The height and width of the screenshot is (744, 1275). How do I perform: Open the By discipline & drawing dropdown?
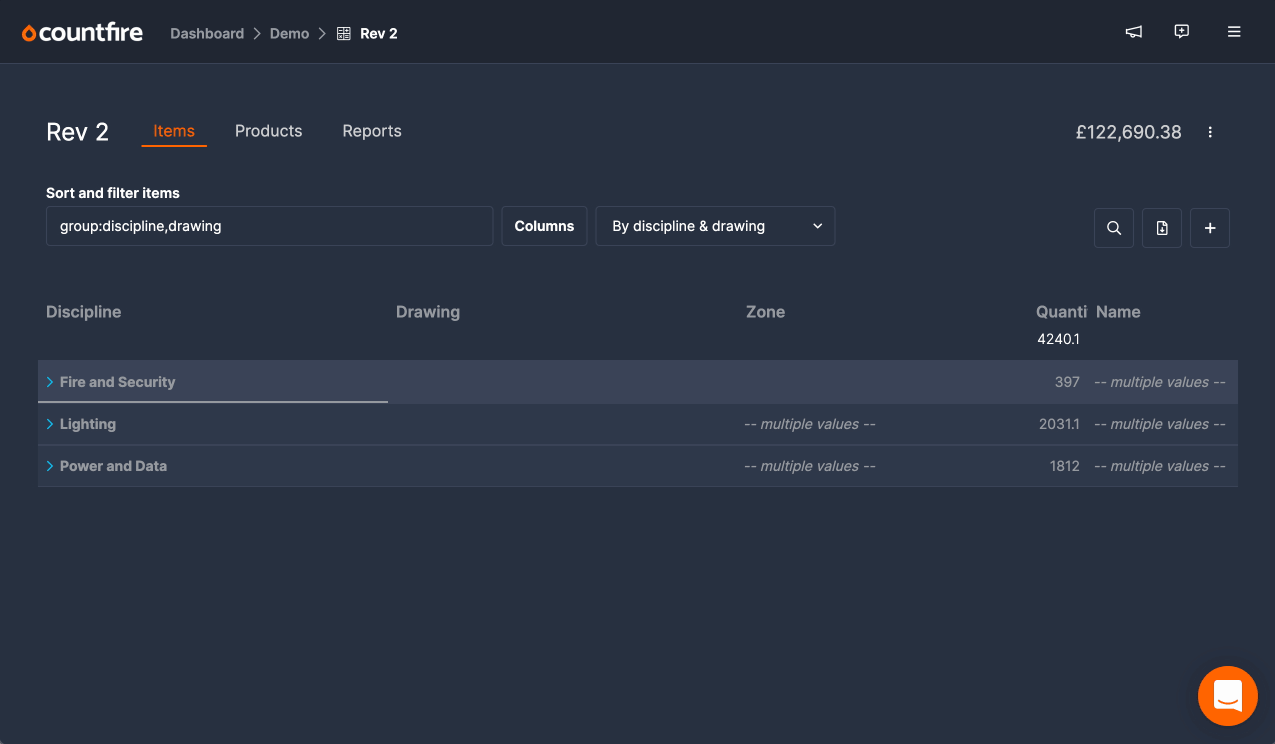coord(715,225)
